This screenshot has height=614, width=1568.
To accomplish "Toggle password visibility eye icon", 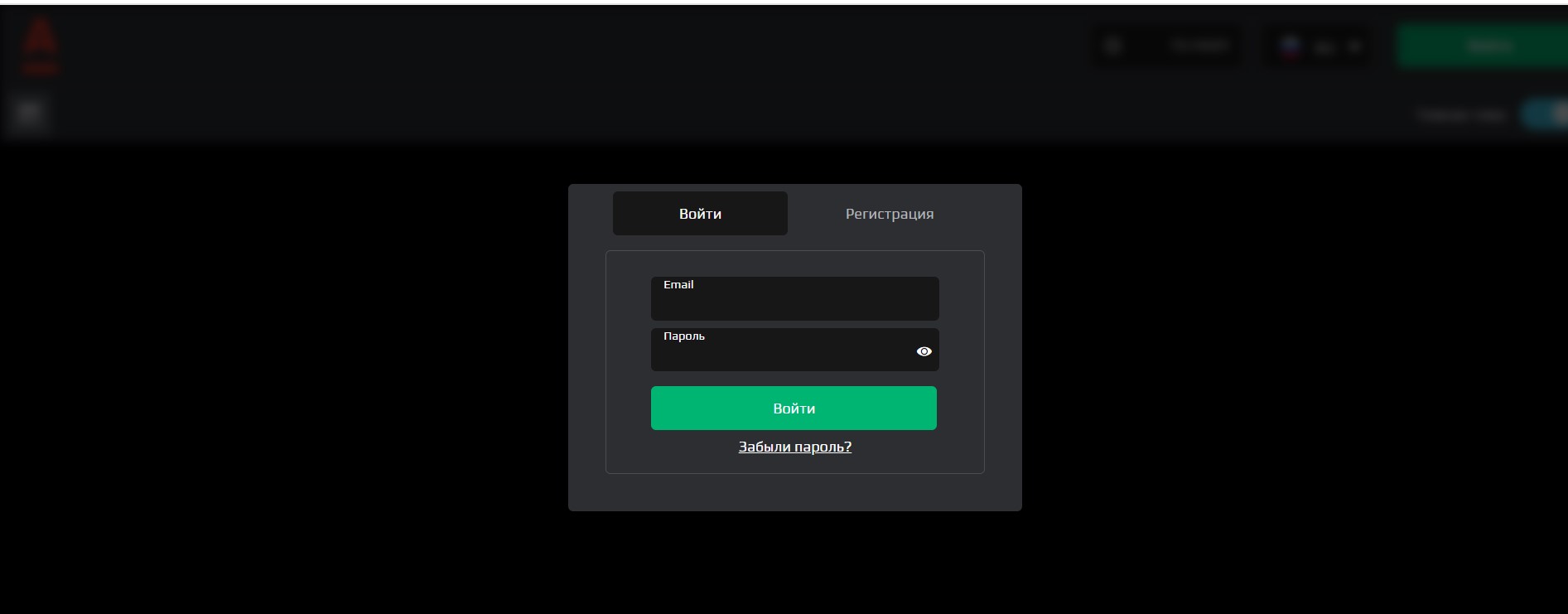I will [x=924, y=351].
